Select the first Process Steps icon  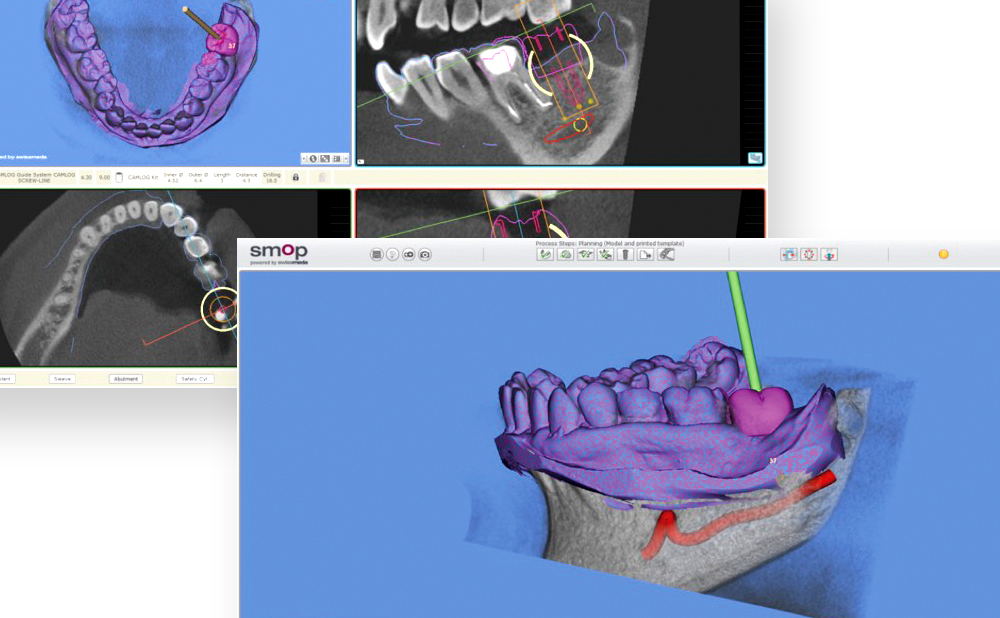pos(545,255)
